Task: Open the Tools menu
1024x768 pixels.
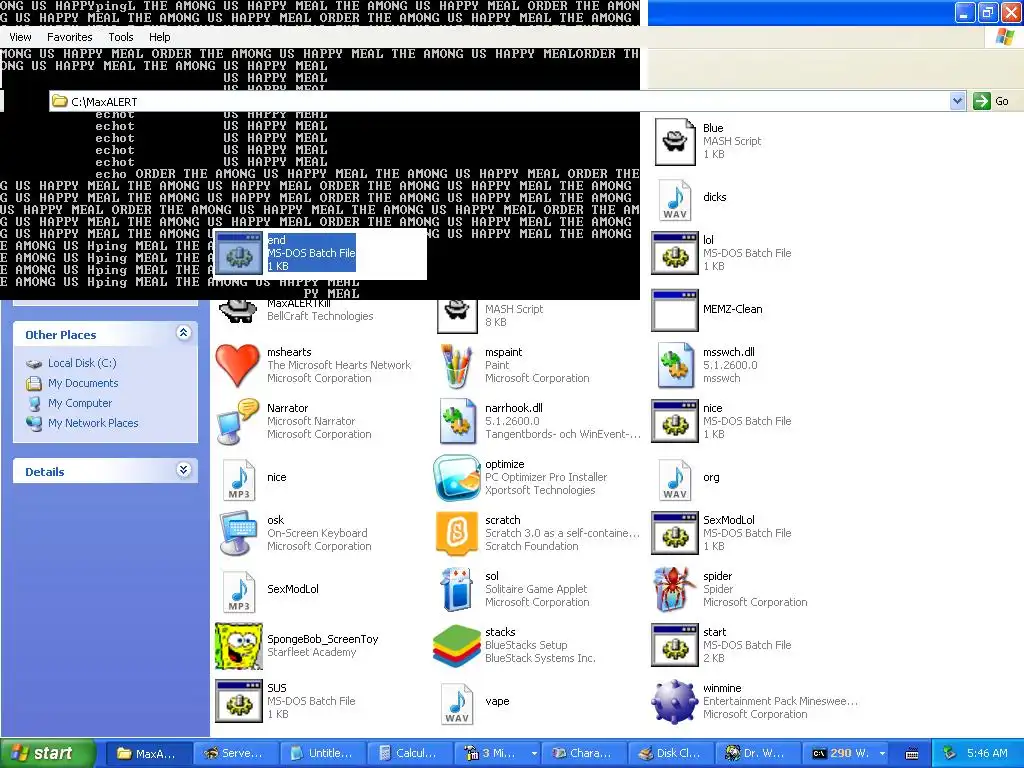Action: (x=121, y=37)
